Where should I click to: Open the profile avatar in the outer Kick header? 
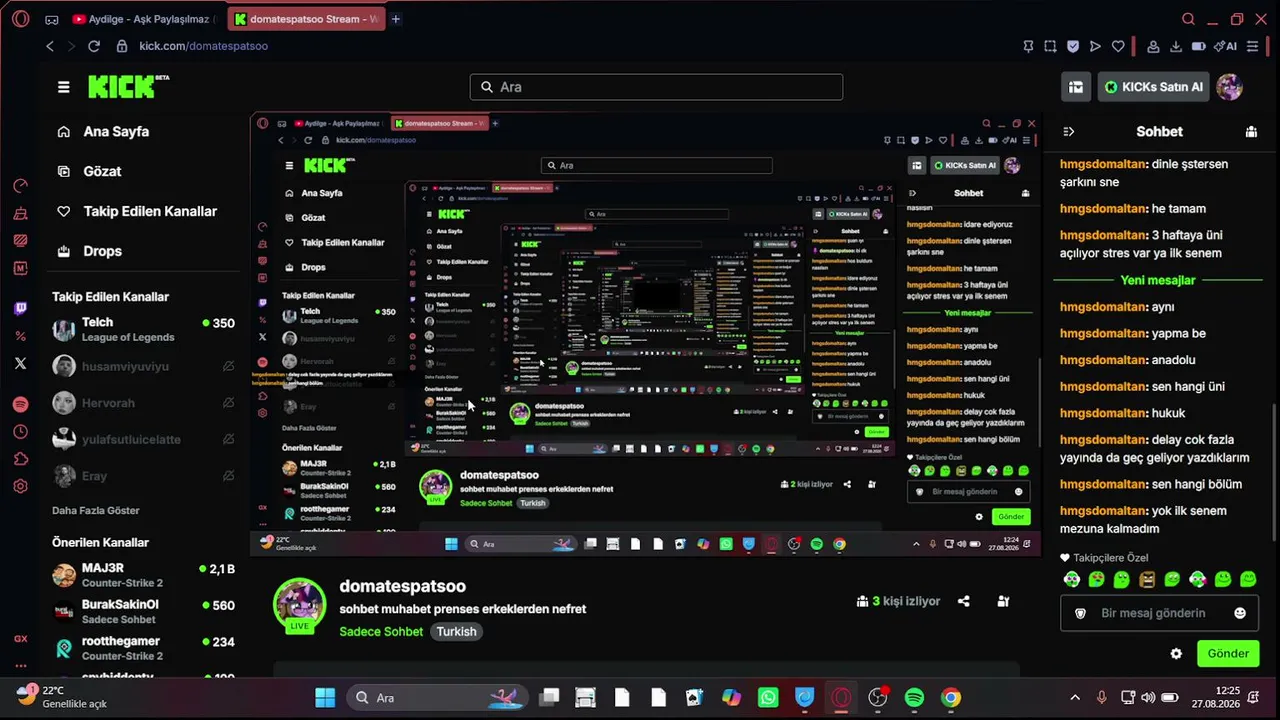[1229, 87]
